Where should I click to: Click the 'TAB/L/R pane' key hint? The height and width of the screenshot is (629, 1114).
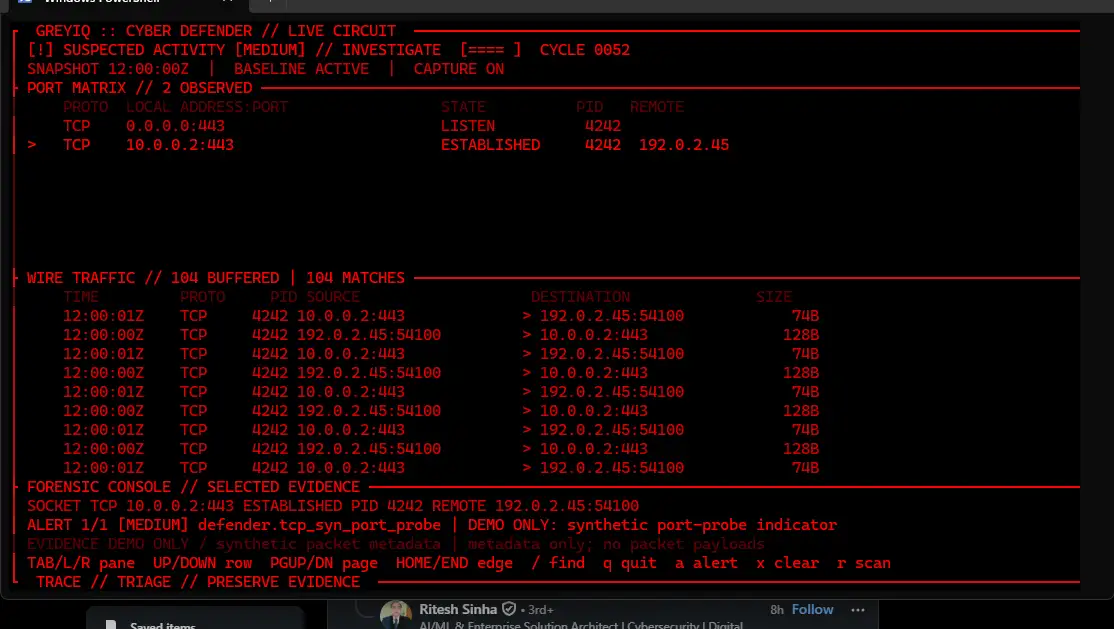81,563
